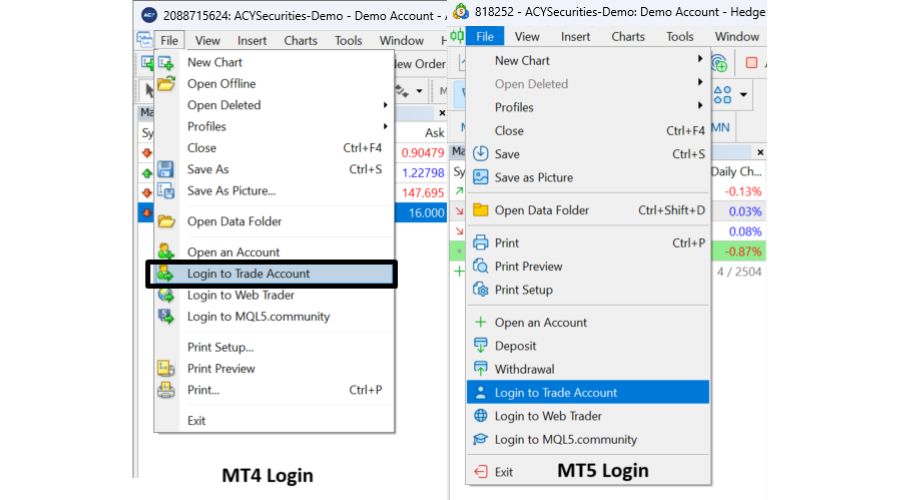Click the MT5 Save as Picture icon
Viewport: 900px width, 500px height.
tap(480, 178)
